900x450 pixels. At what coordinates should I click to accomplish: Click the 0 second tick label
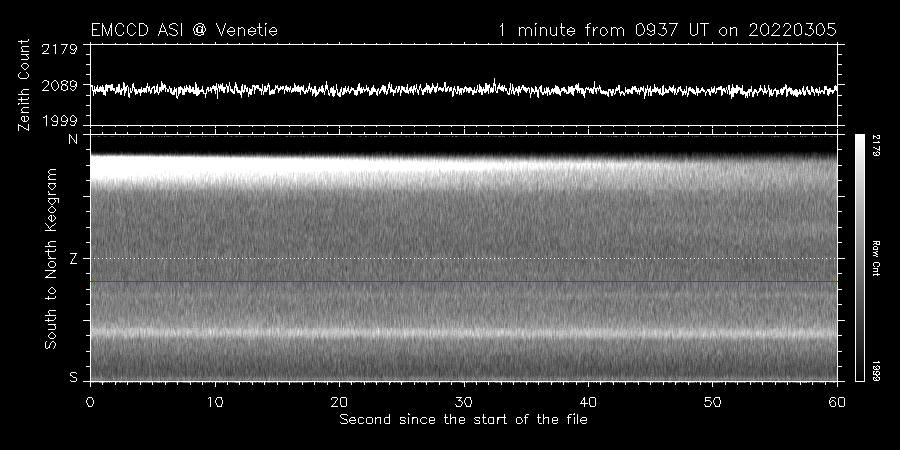tap(90, 401)
